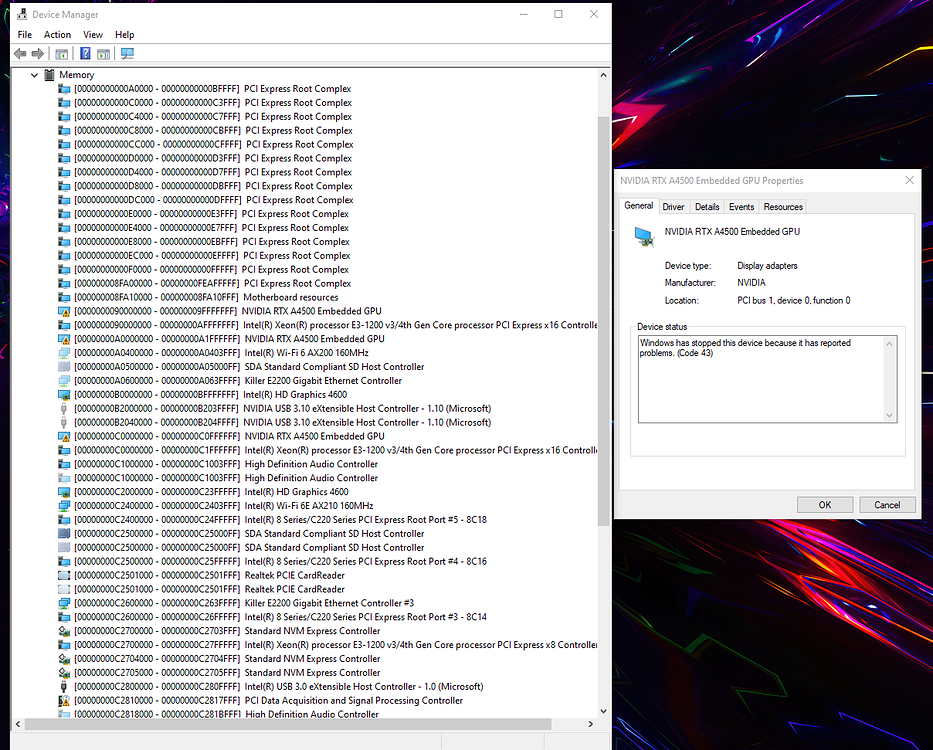
Task: Collapse the Memory tree node
Action: (34, 74)
